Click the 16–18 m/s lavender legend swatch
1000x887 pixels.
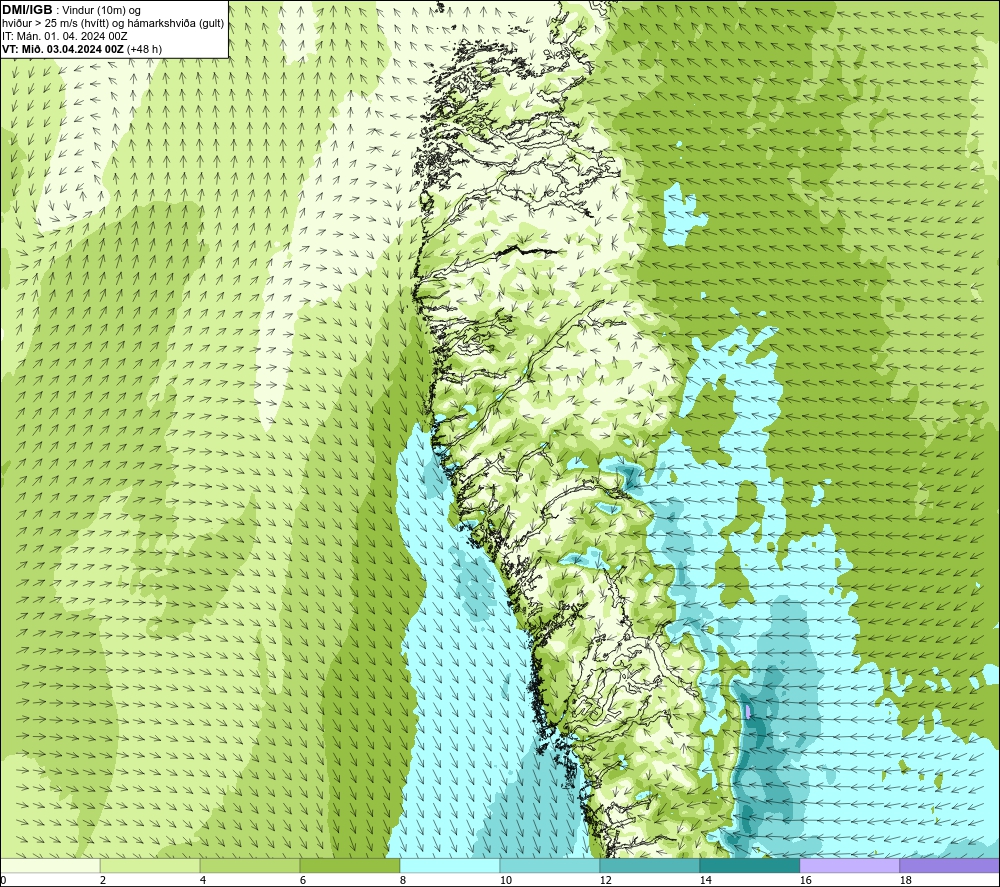click(x=849, y=865)
